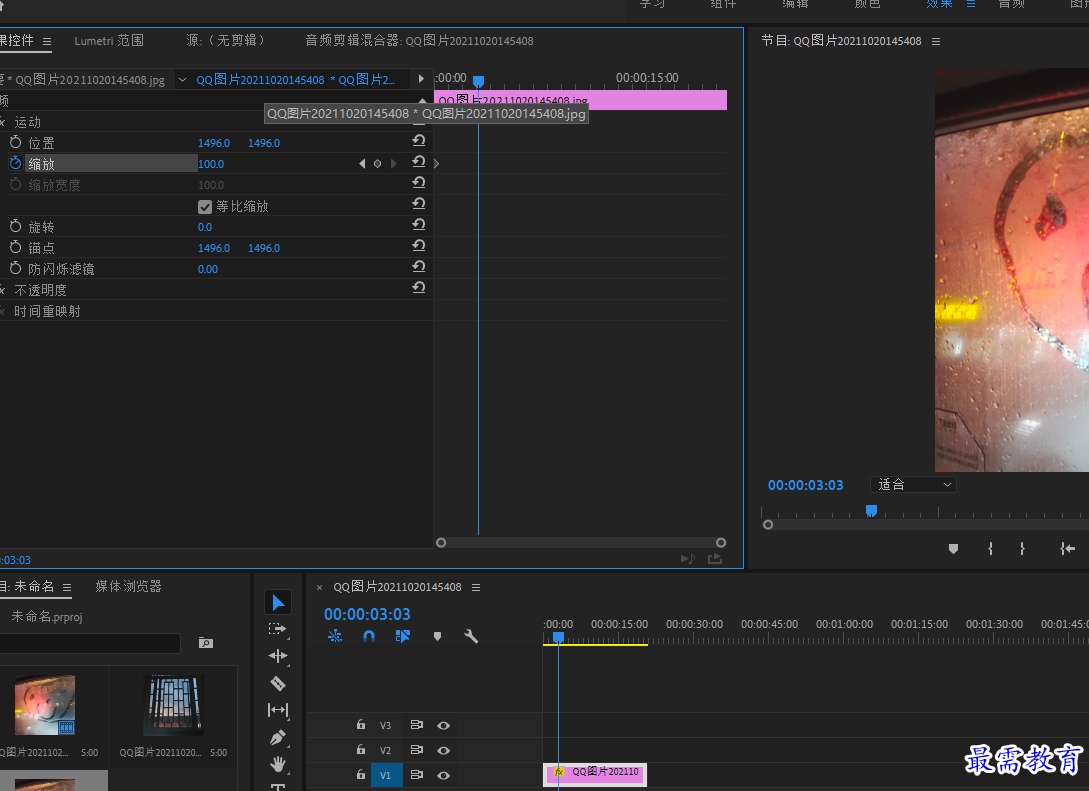
Task: Select the Slip tool
Action: coord(278,710)
